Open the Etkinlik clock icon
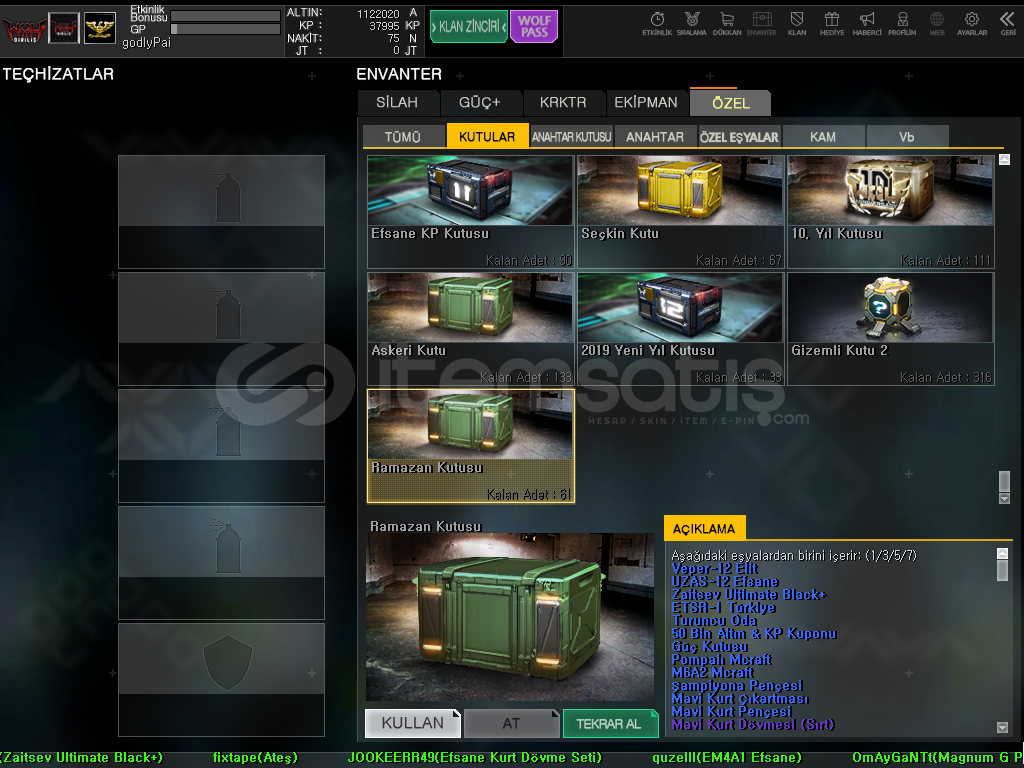Image resolution: width=1024 pixels, height=768 pixels. (x=657, y=24)
